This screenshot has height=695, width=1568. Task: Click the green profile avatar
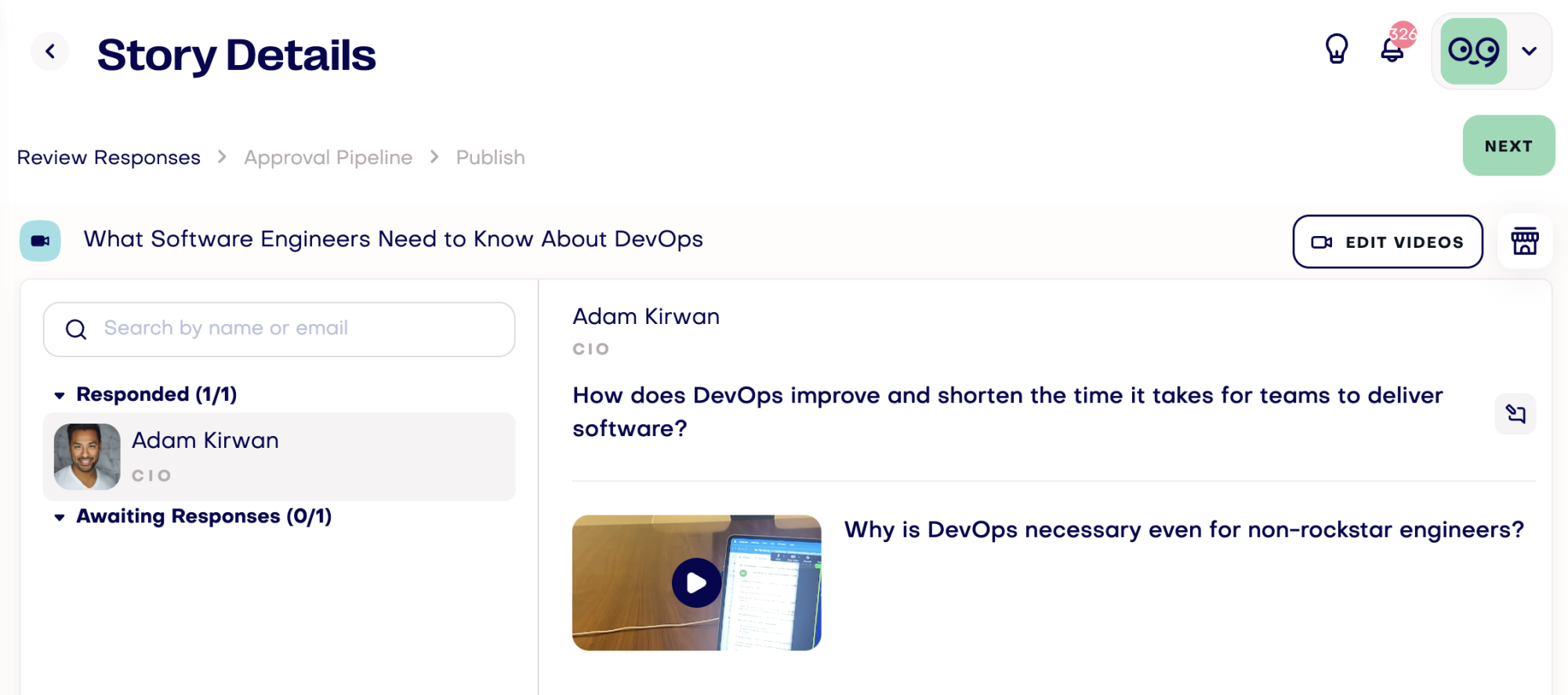point(1474,51)
